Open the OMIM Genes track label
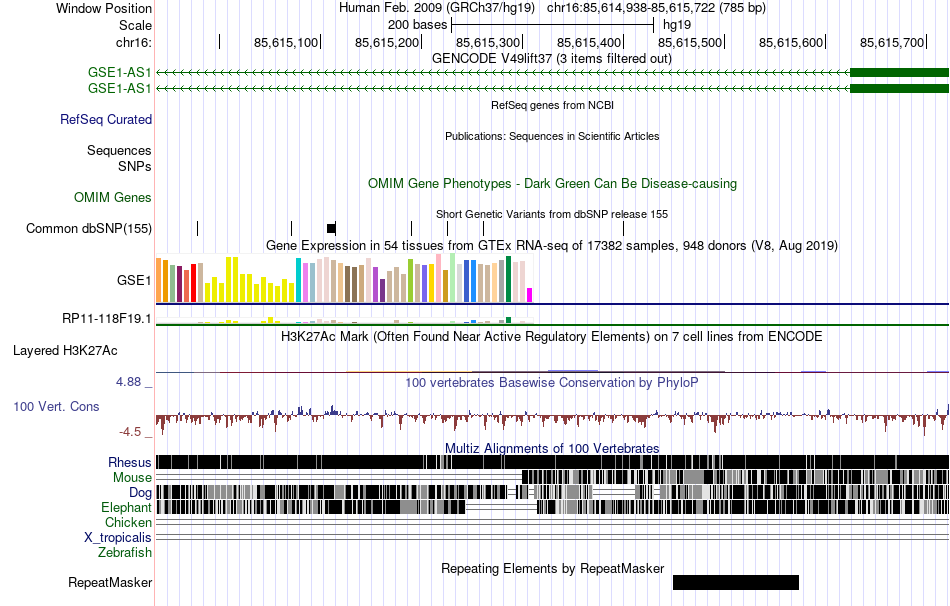The width and height of the screenshot is (950, 606). click(113, 198)
